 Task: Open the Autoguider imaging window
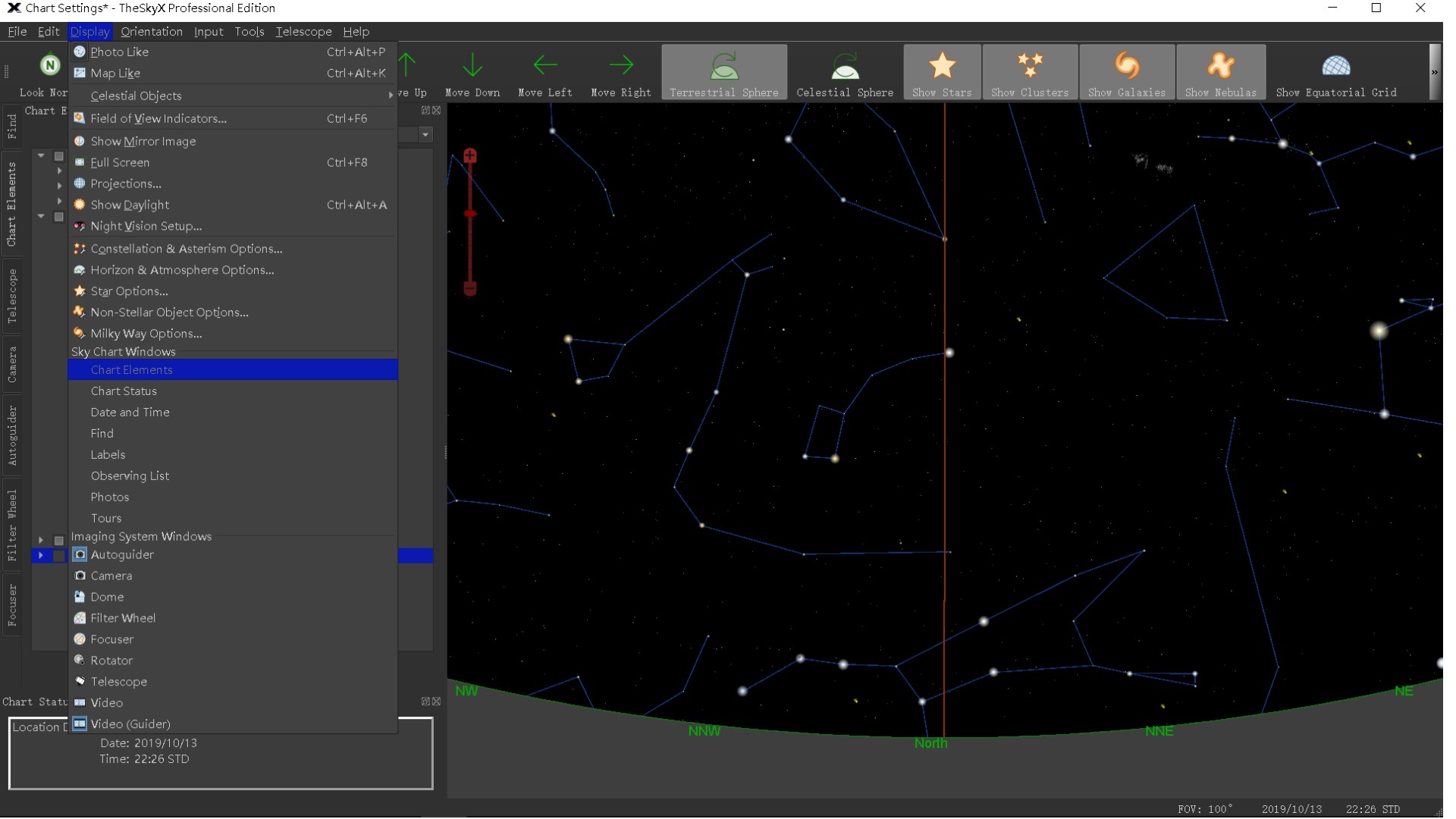coord(233,554)
